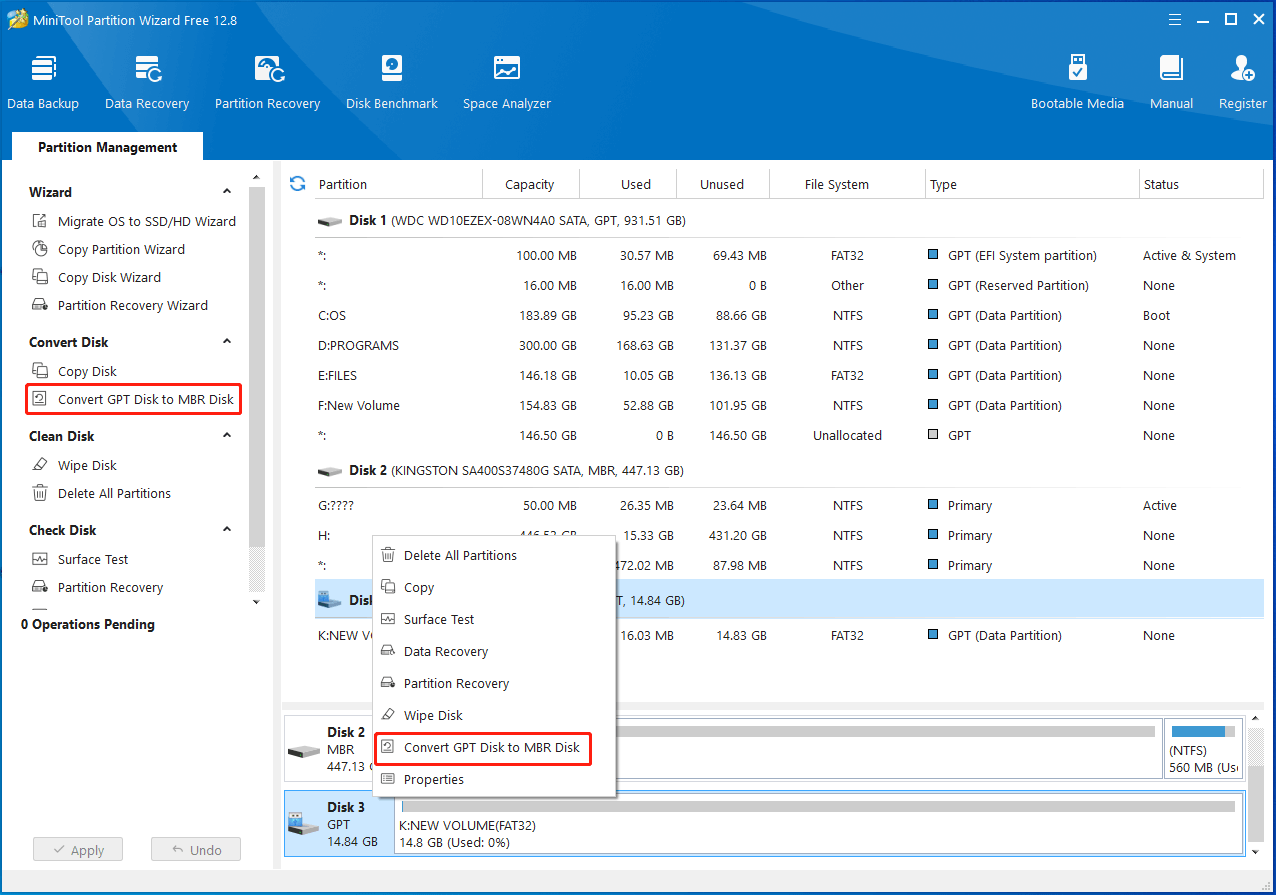Screen dimensions: 1276x895
Task: Sort by the Partition column header
Action: point(397,184)
